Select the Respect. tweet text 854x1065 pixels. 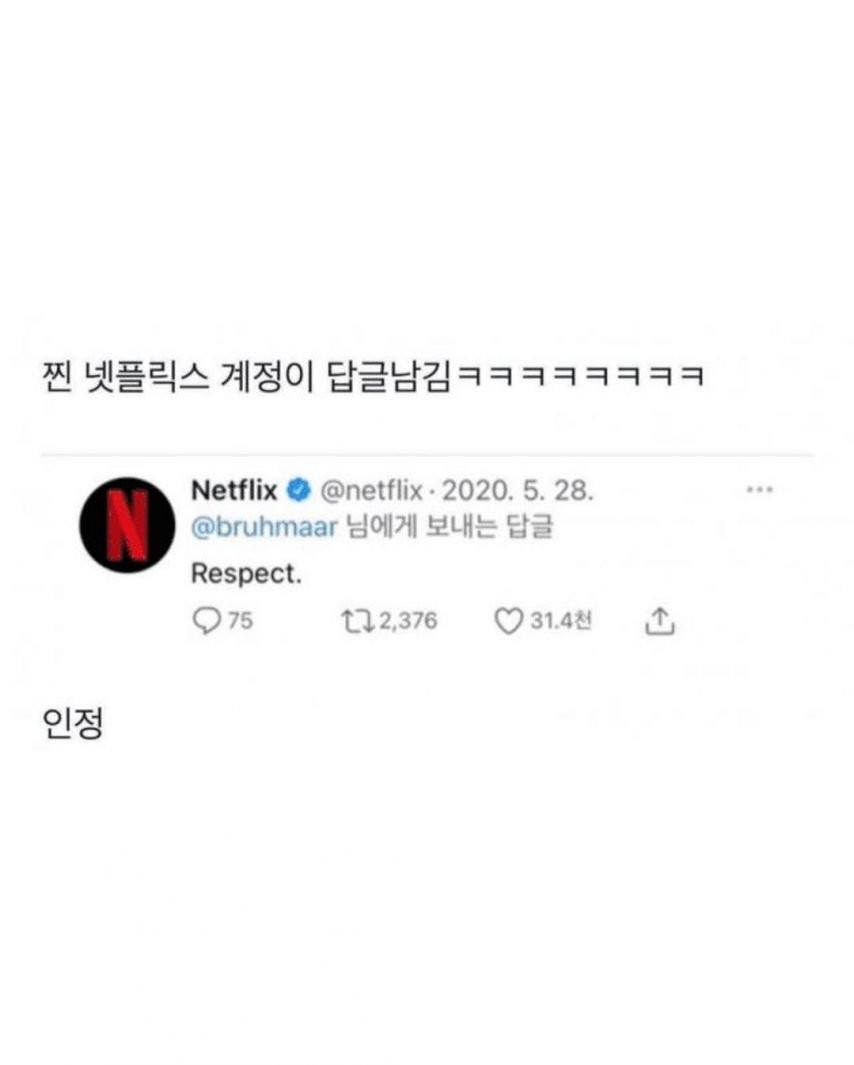(247, 574)
